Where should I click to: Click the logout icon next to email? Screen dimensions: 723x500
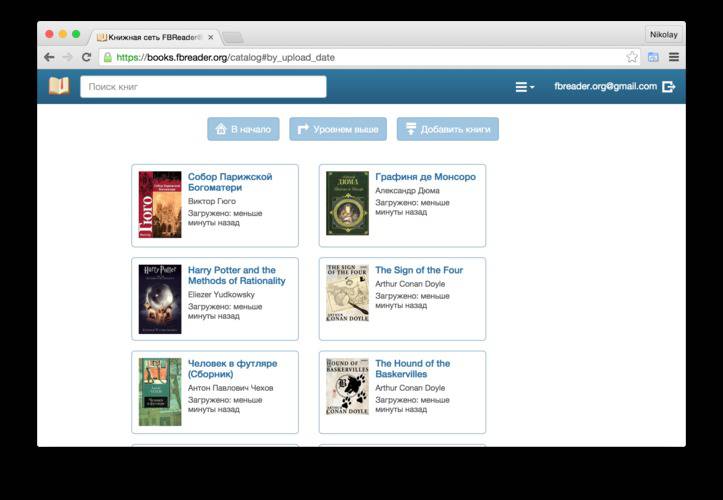click(x=669, y=87)
